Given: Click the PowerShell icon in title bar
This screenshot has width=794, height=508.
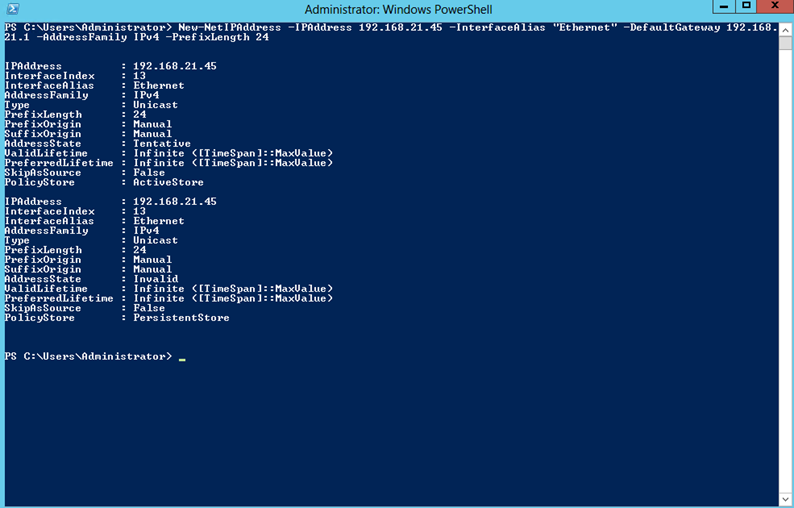Looking at the screenshot, I should point(13,9).
